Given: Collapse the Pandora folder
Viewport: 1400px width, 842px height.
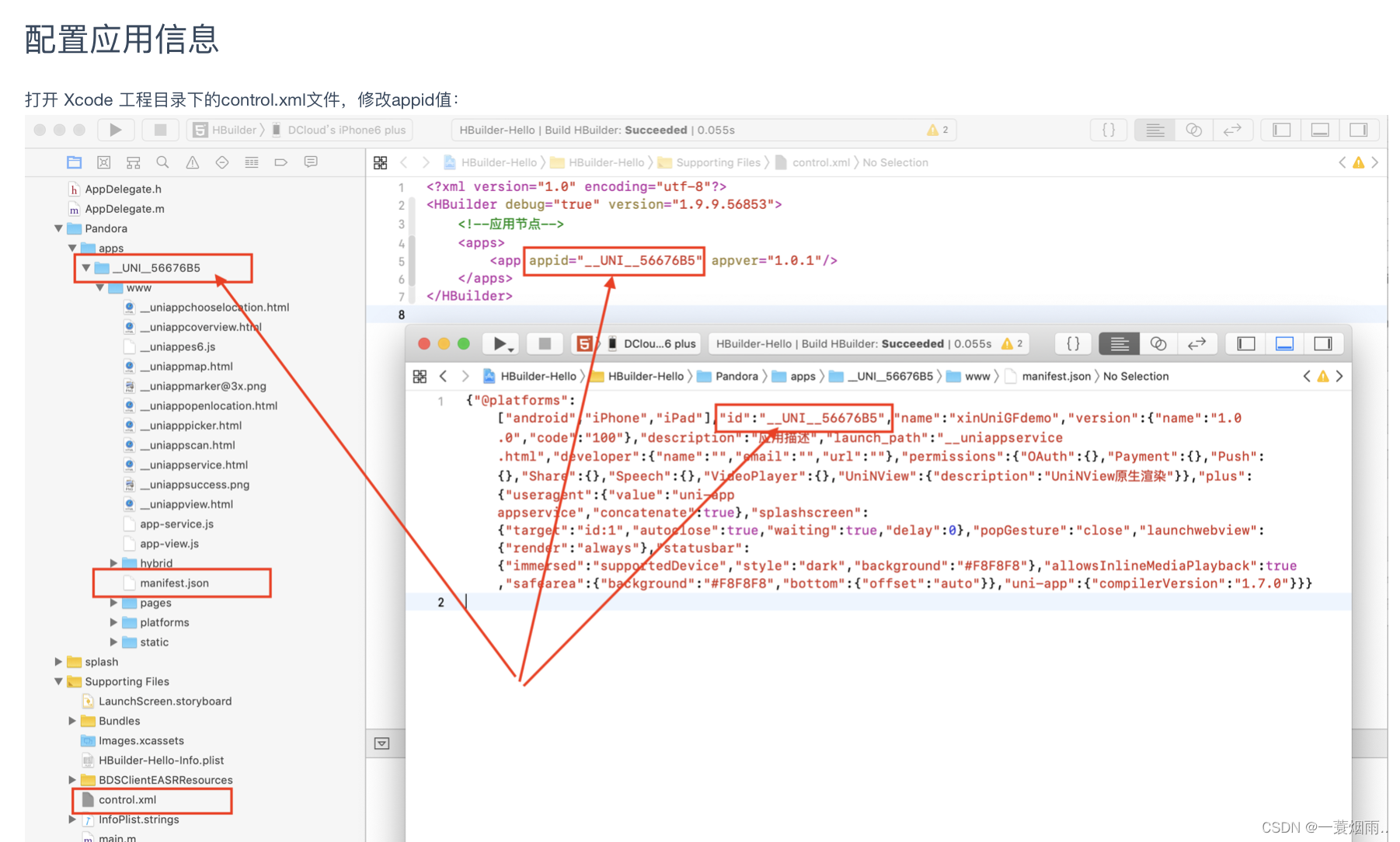Looking at the screenshot, I should click(x=58, y=228).
